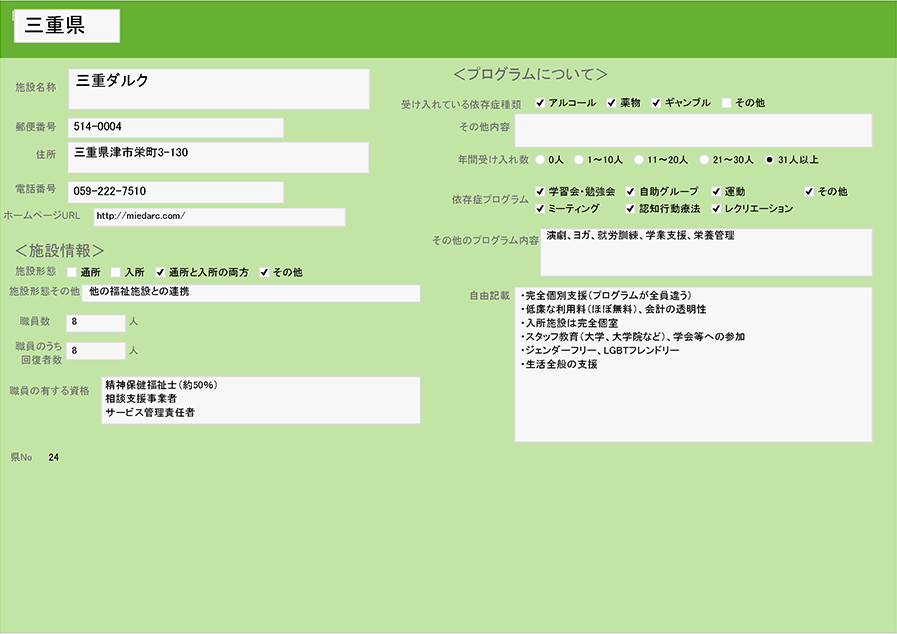Screen dimensions: 897x634
Task: Select the 31人以上 radio button
Action: 769,159
